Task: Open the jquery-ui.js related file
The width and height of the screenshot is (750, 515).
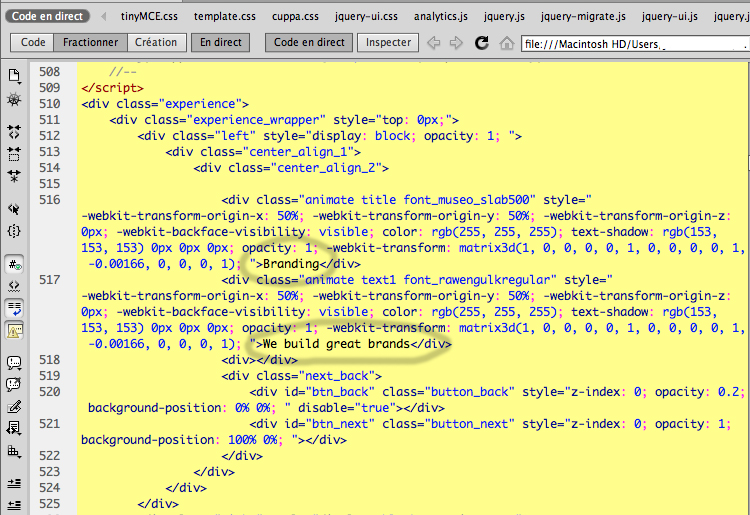Action: click(x=670, y=16)
